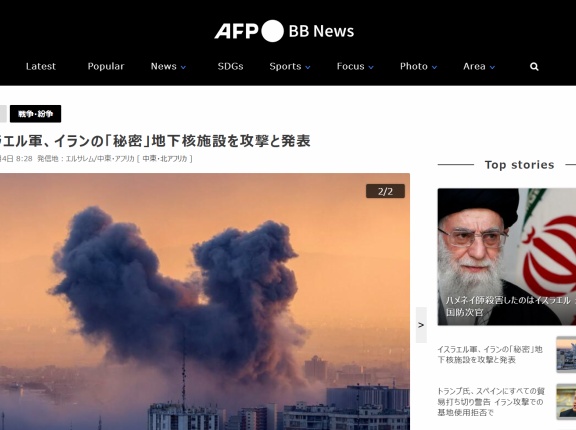Expand the News dropdown chevron
The width and height of the screenshot is (576, 430).
pos(183,67)
